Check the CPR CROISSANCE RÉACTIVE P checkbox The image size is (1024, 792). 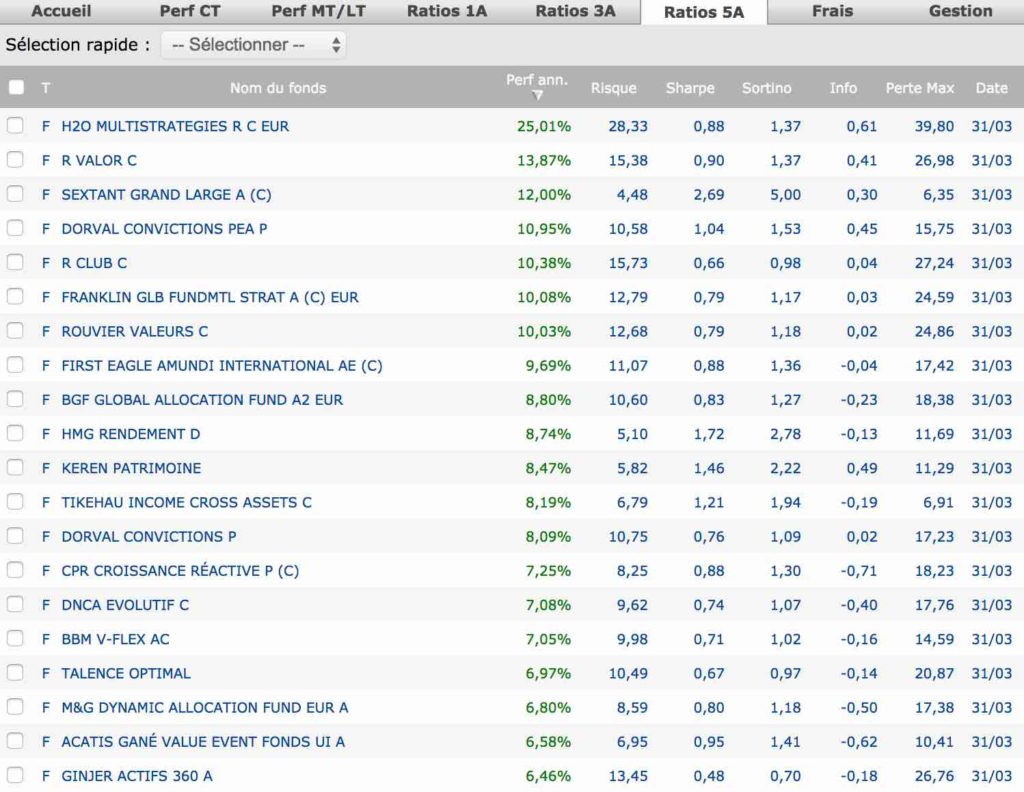(x=15, y=570)
